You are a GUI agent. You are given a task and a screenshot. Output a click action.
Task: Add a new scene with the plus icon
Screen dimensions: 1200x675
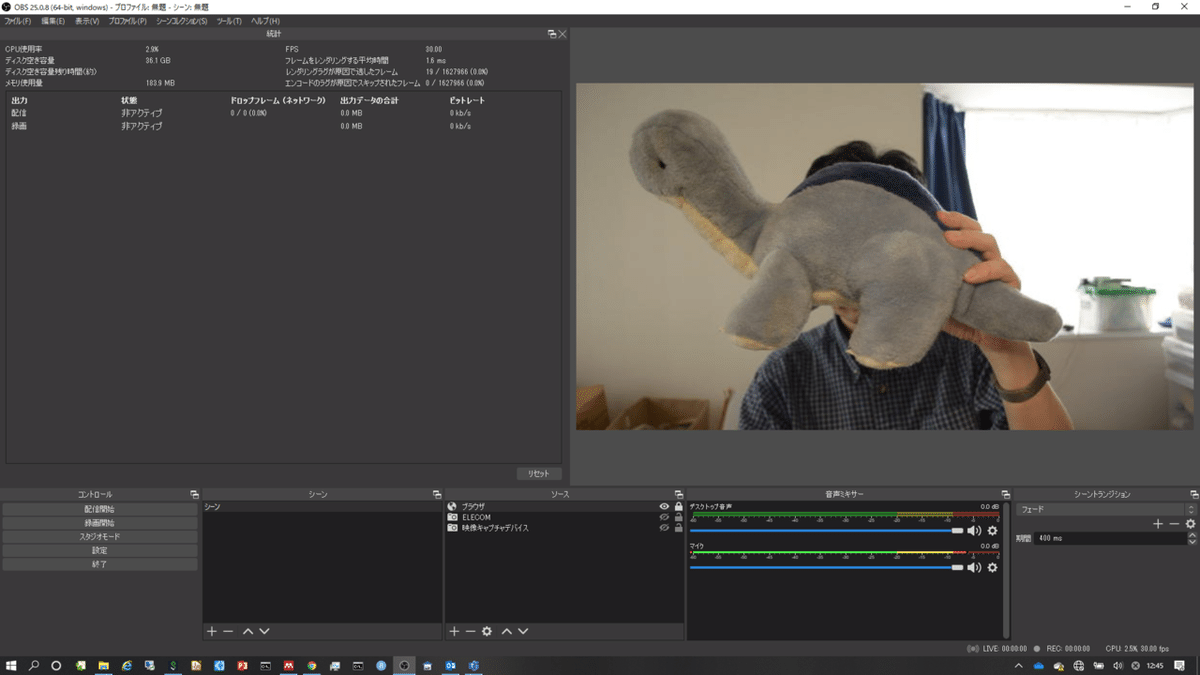pyautogui.click(x=211, y=632)
